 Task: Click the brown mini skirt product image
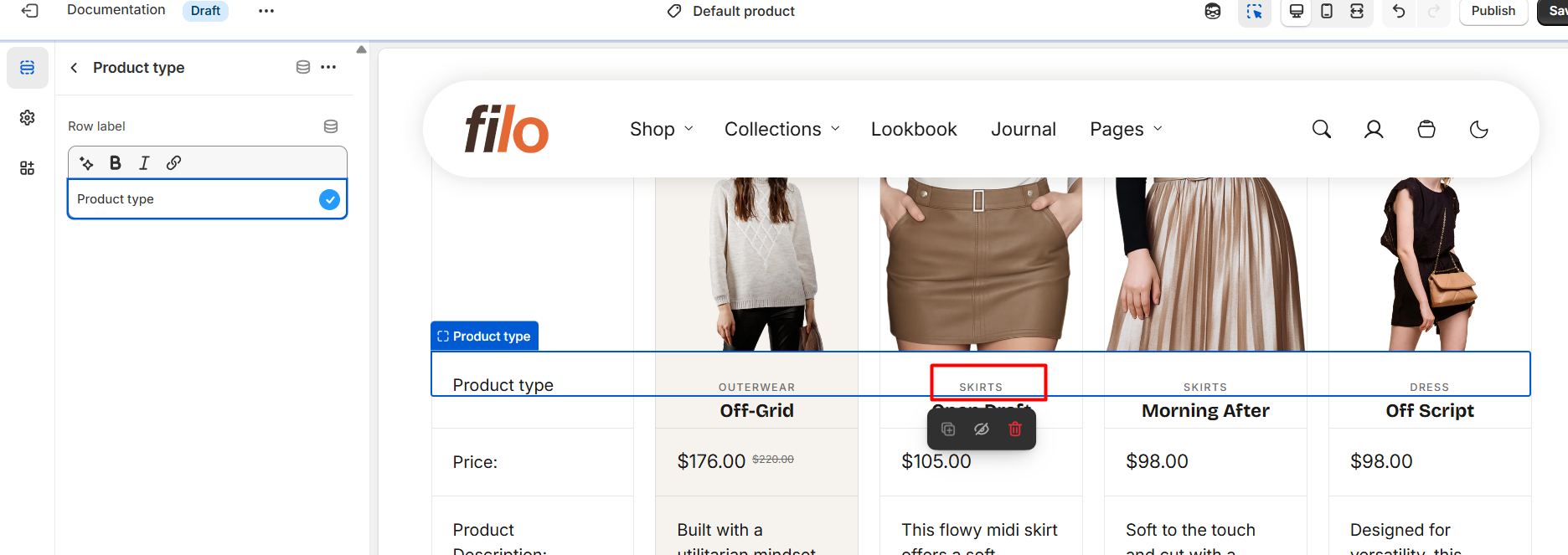(981, 264)
